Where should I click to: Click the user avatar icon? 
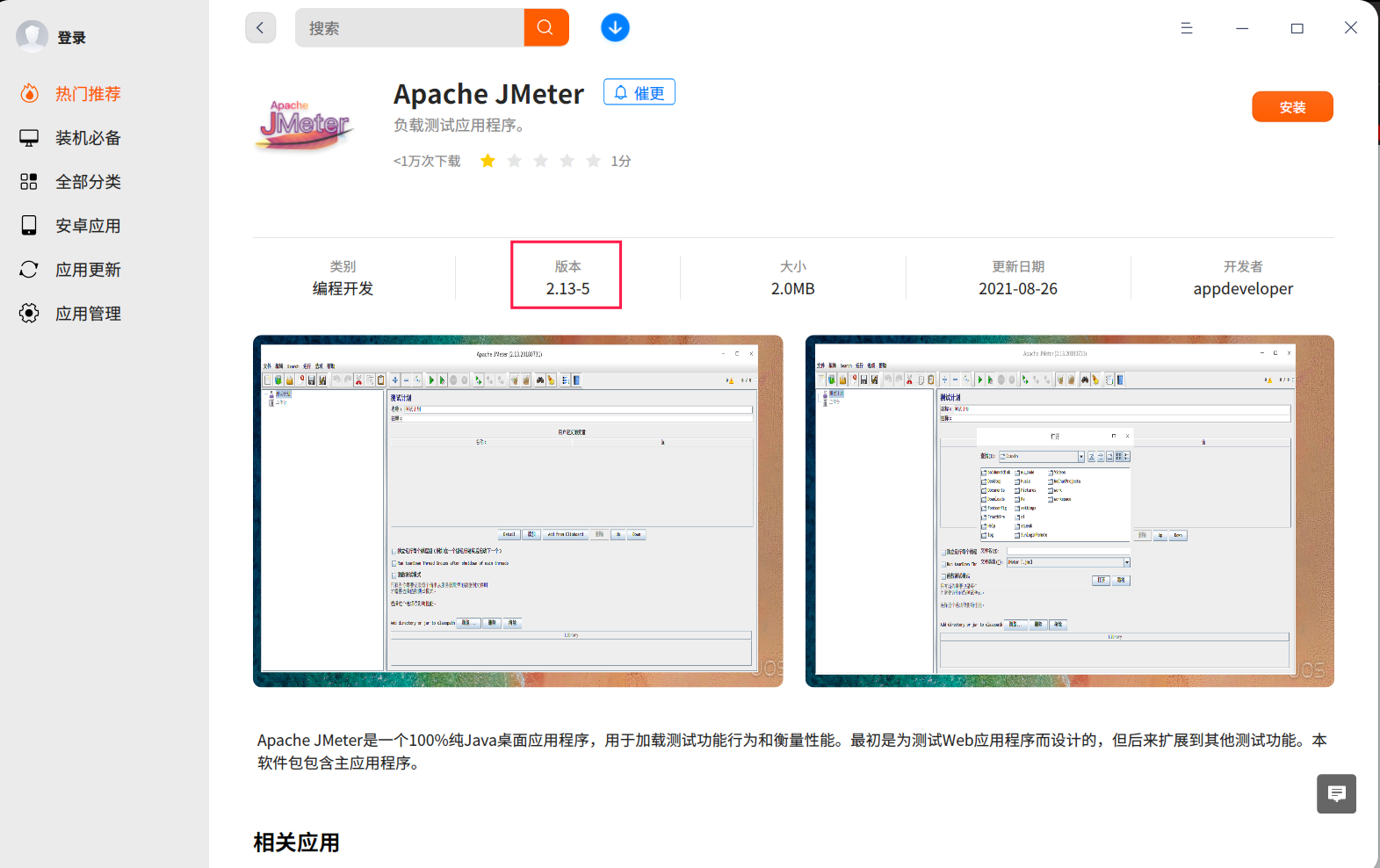33,36
